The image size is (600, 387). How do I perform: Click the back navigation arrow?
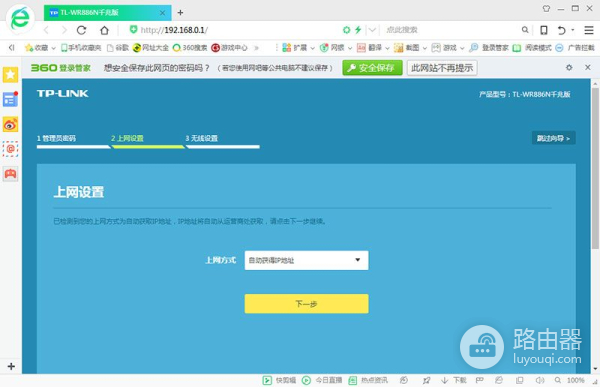[x=46, y=30]
